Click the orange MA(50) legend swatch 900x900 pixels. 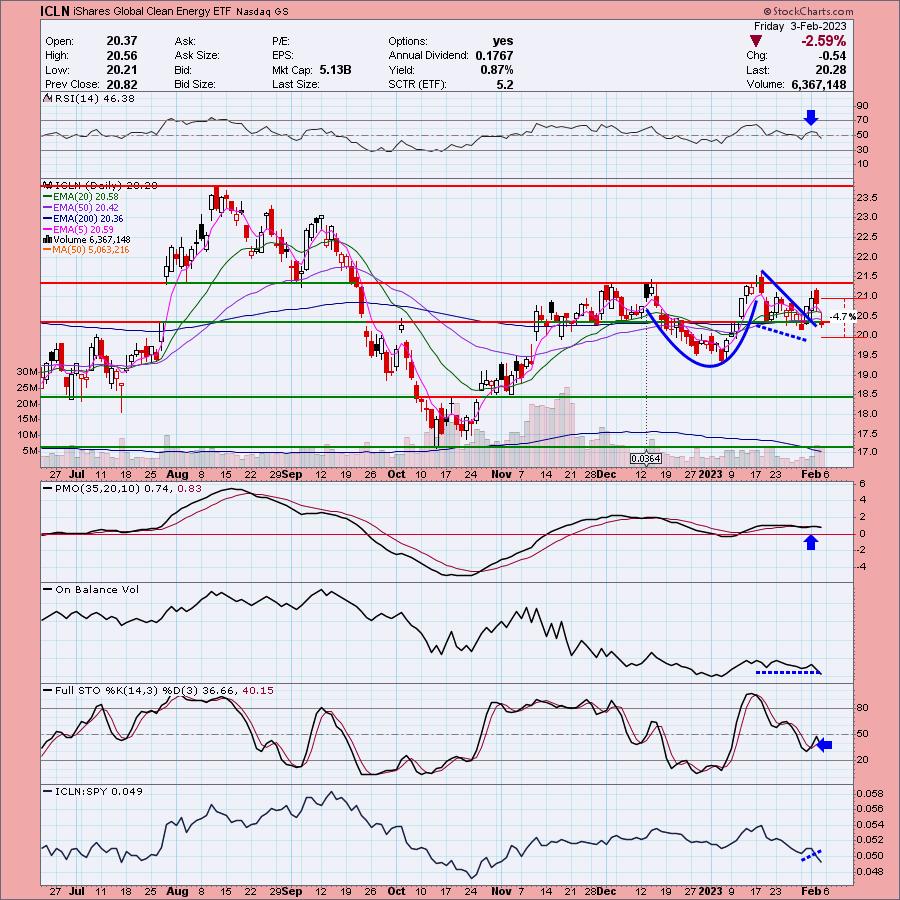(48, 250)
